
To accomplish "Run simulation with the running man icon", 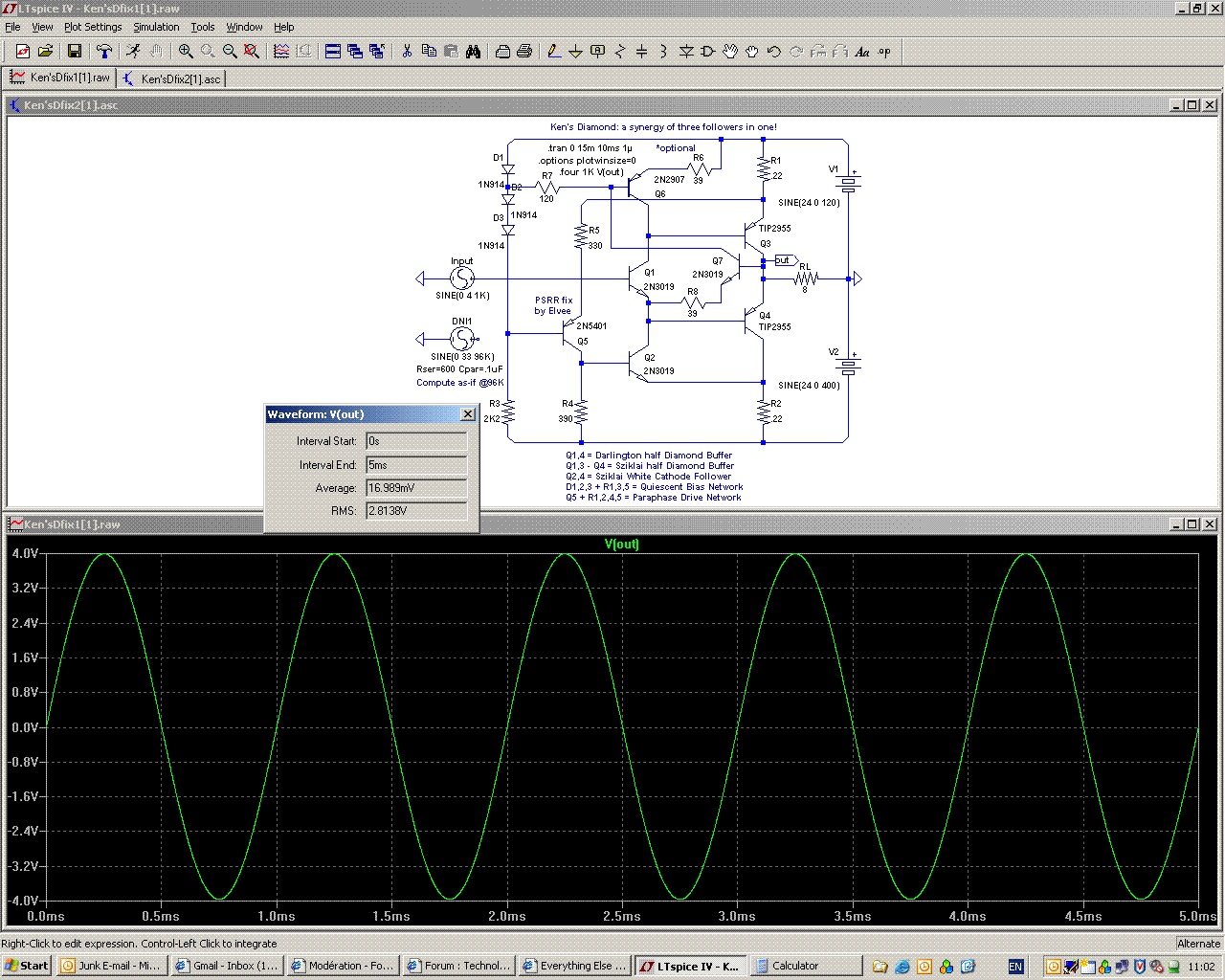I will (x=134, y=52).
